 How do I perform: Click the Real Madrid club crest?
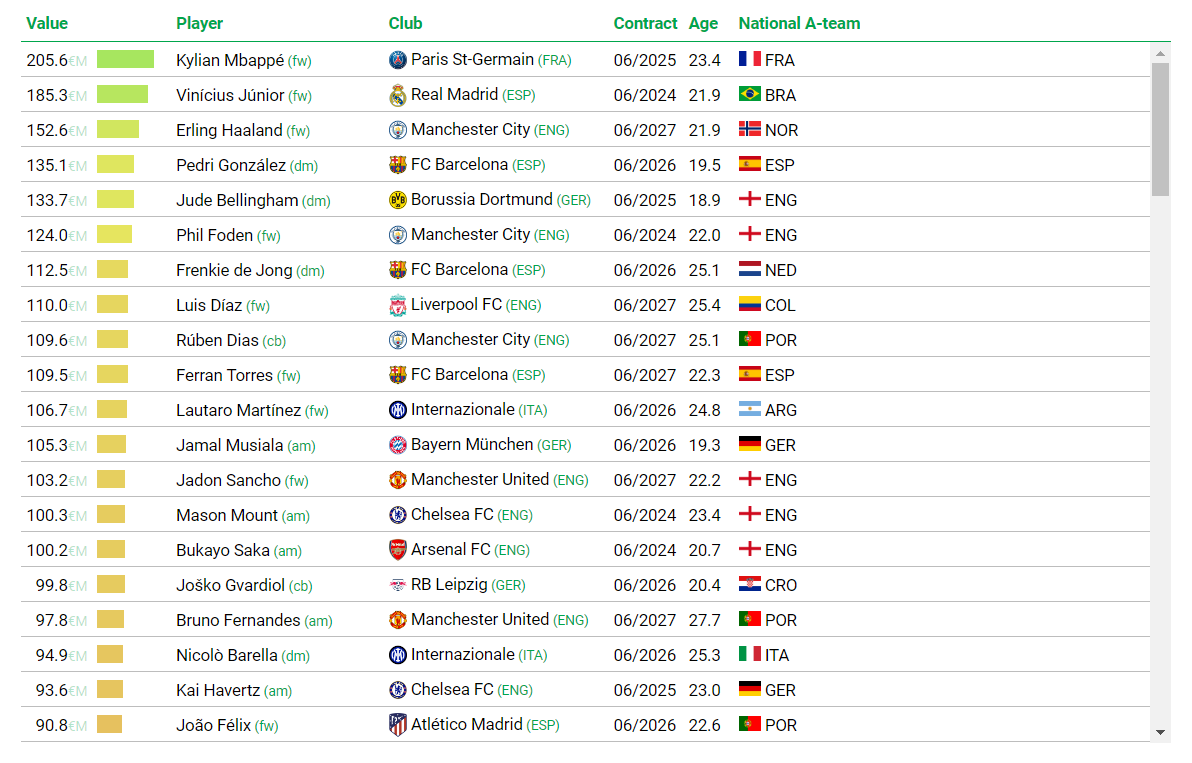398,95
